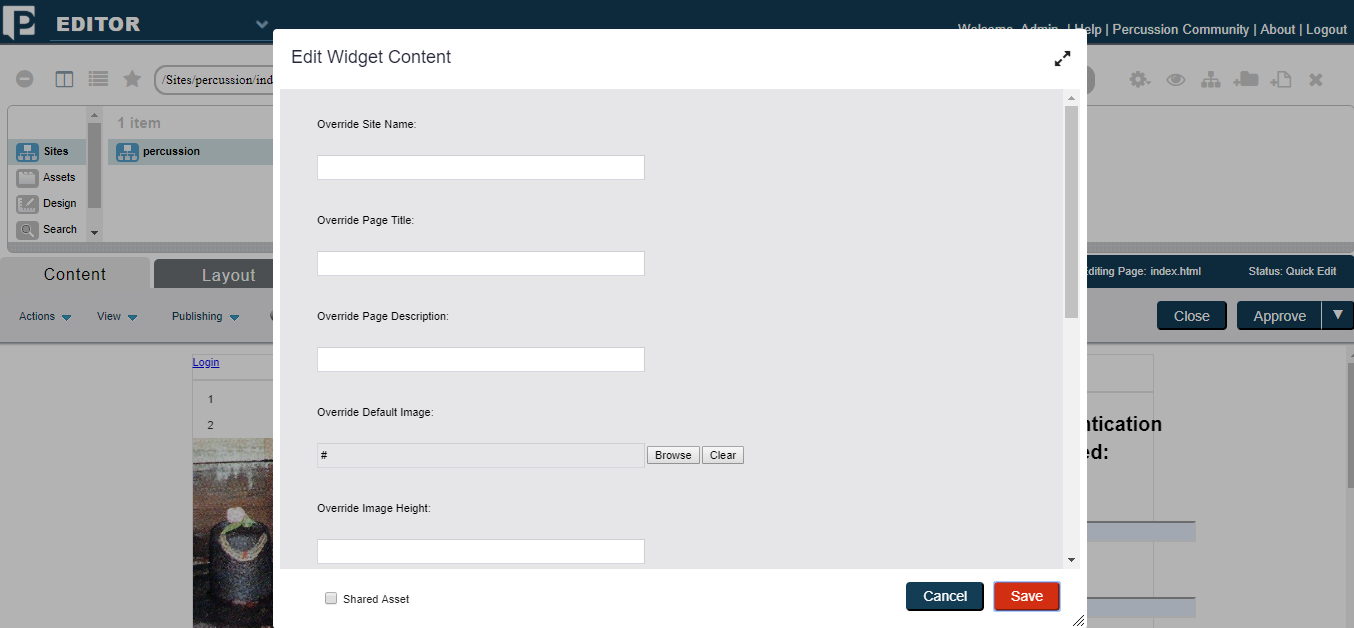Switch to the Content tab
The image size is (1354, 628).
pyautogui.click(x=75, y=274)
